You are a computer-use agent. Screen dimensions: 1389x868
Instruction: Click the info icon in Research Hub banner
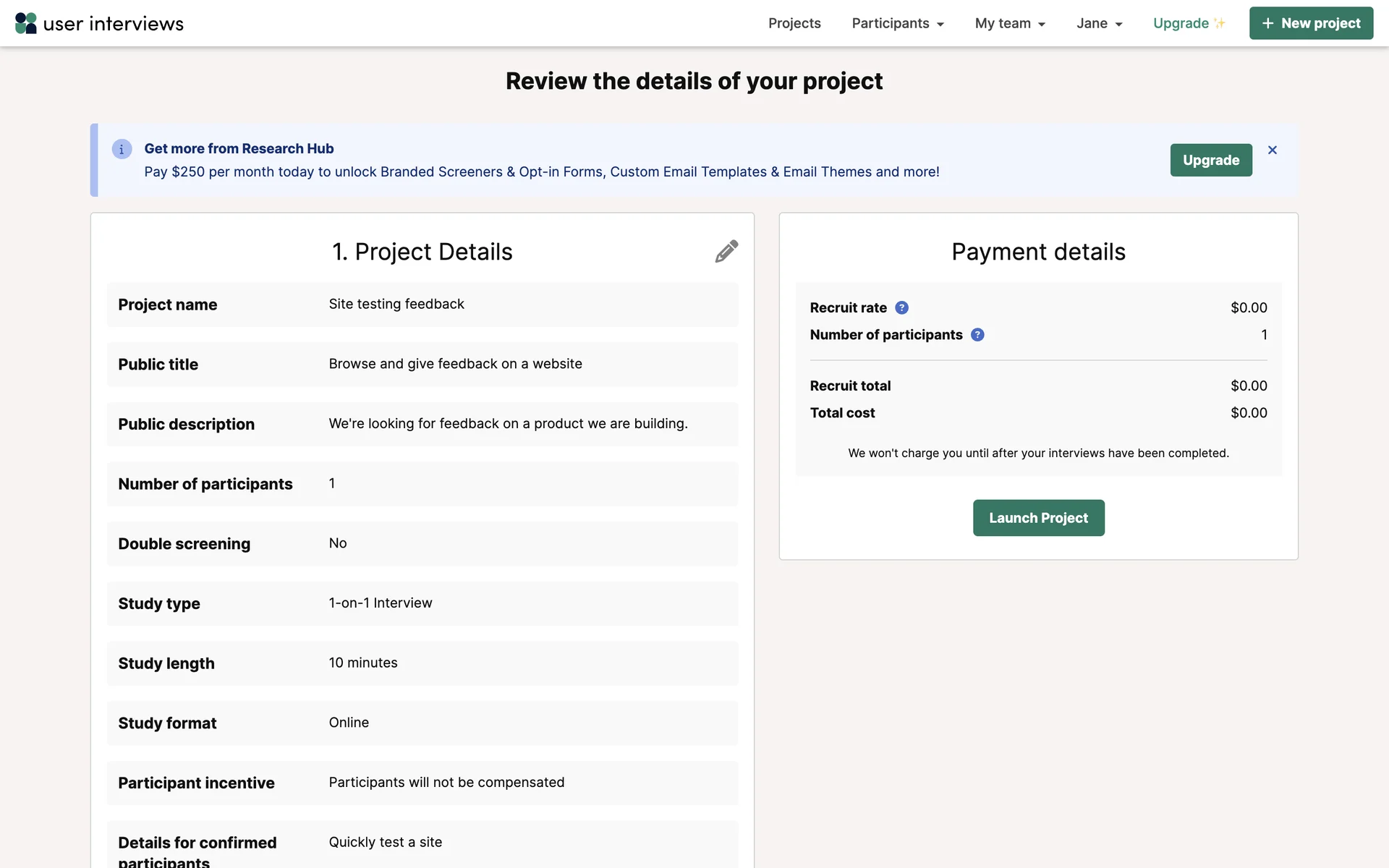tap(122, 149)
